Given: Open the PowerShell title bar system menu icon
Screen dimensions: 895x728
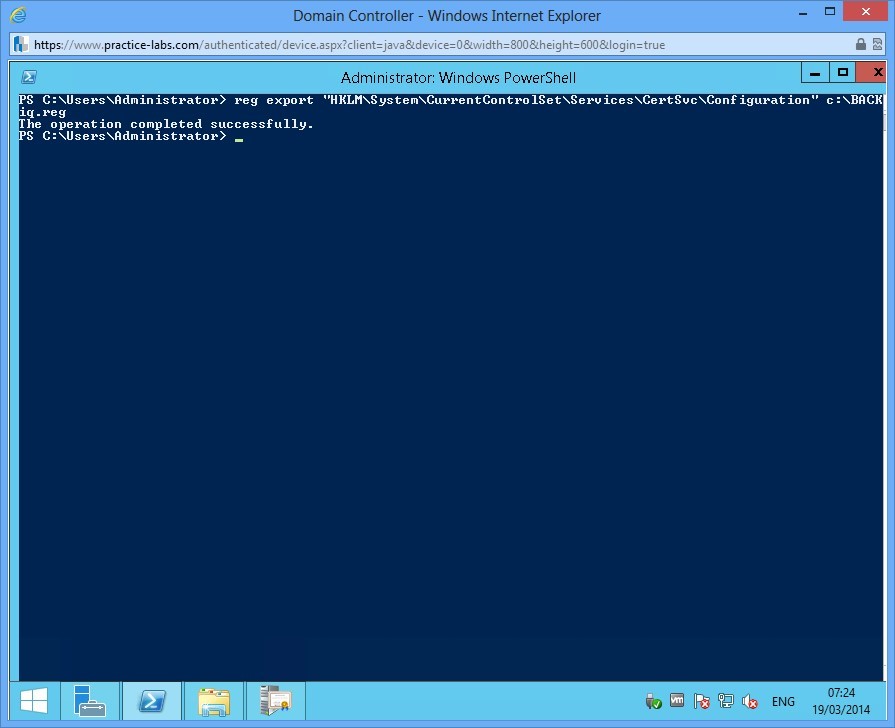Looking at the screenshot, I should pyautogui.click(x=29, y=76).
